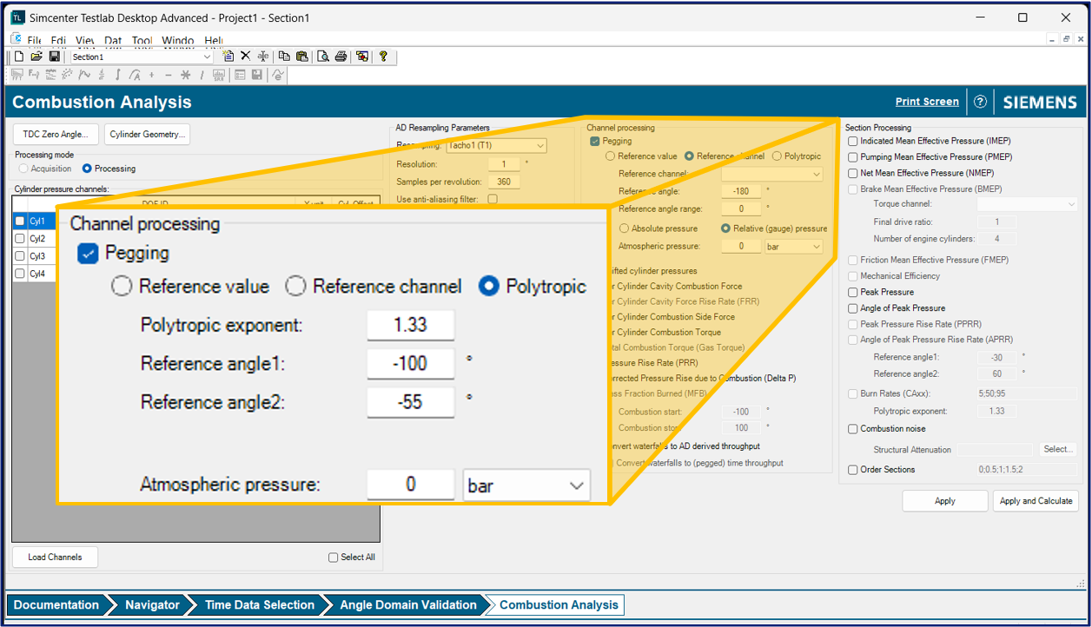Click the yellow question mark help icon

click(x=383, y=56)
